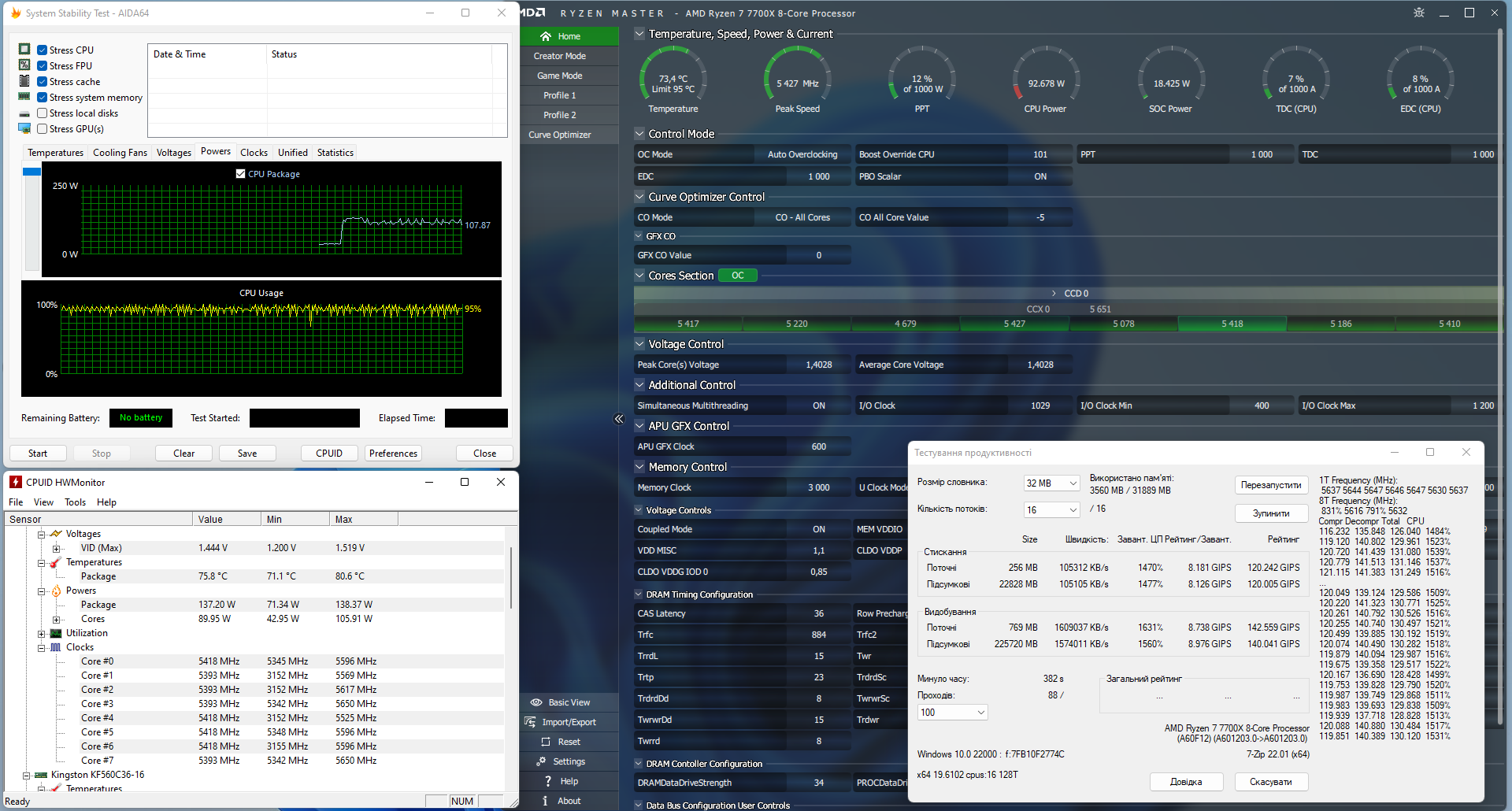Toggle the CPU Package graph checkbox
The image size is (1512, 811).
[241, 173]
